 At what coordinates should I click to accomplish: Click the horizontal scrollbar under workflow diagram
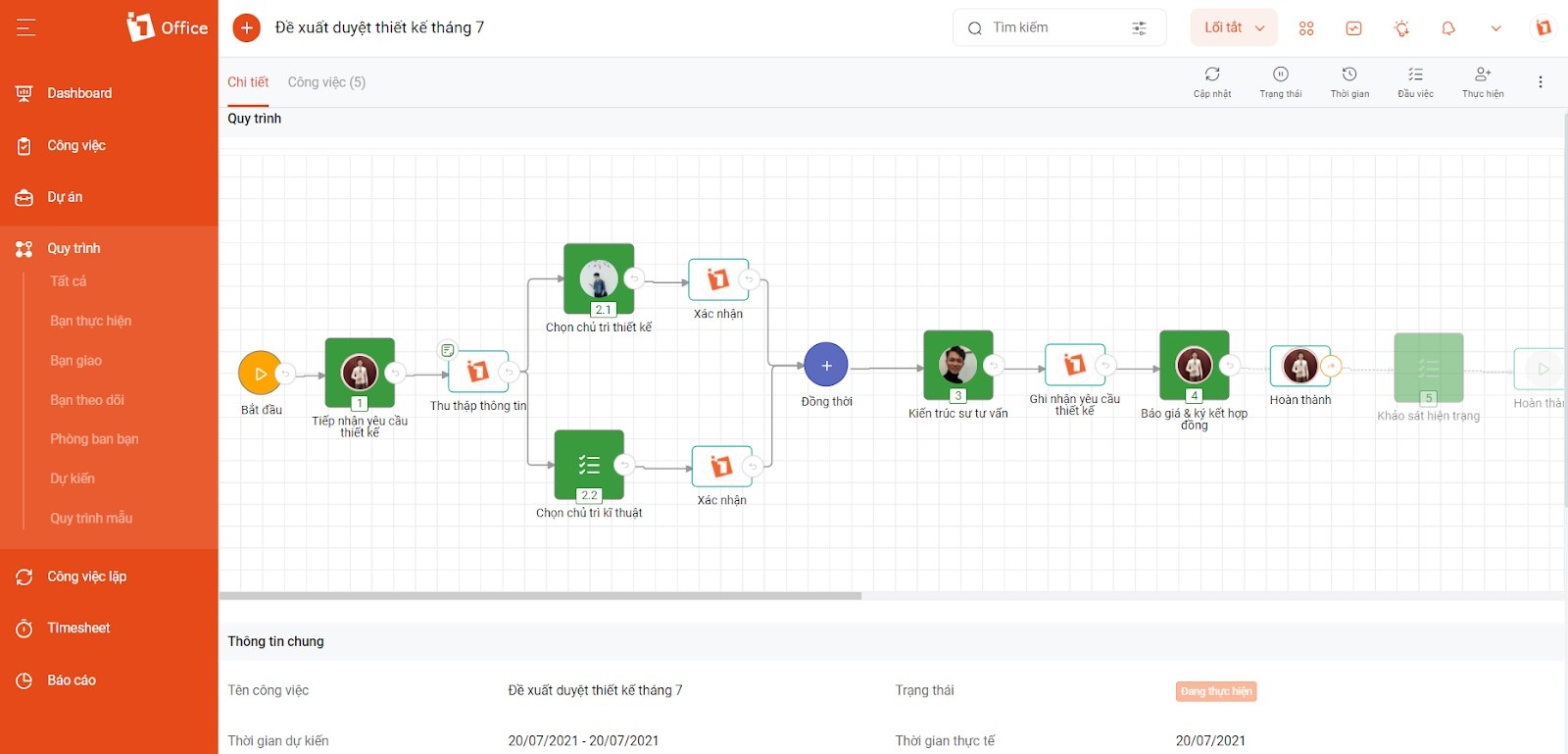[540, 595]
